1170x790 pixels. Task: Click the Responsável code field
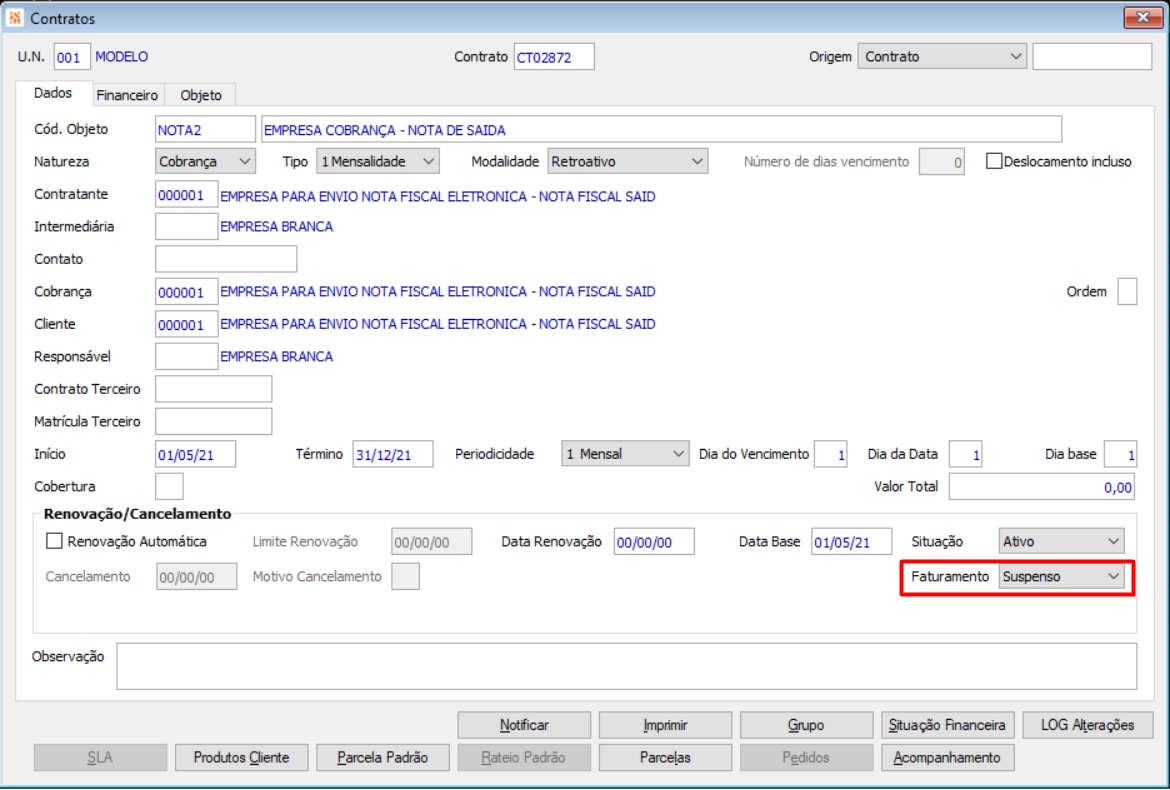(x=187, y=357)
